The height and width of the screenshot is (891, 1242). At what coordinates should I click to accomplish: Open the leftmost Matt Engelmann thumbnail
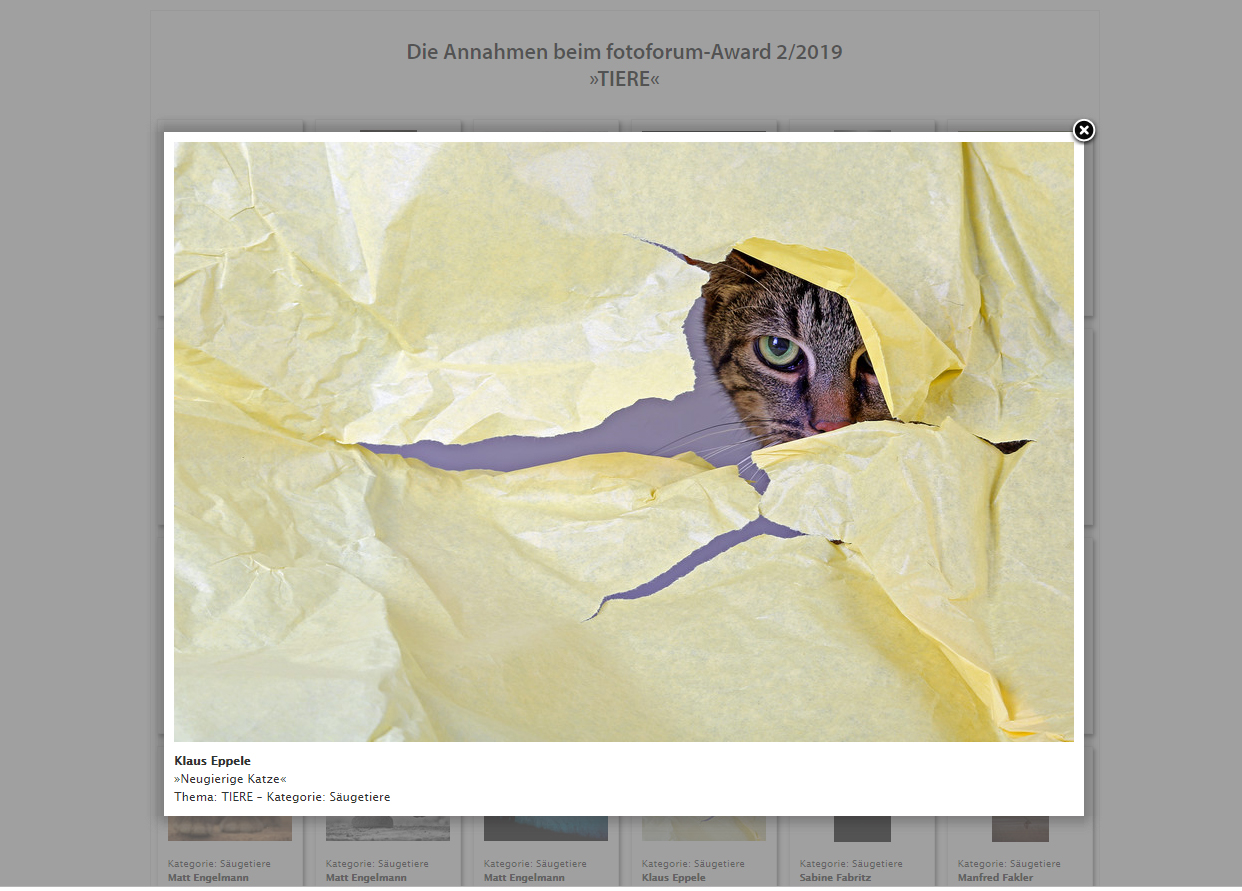pyautogui.click(x=230, y=829)
